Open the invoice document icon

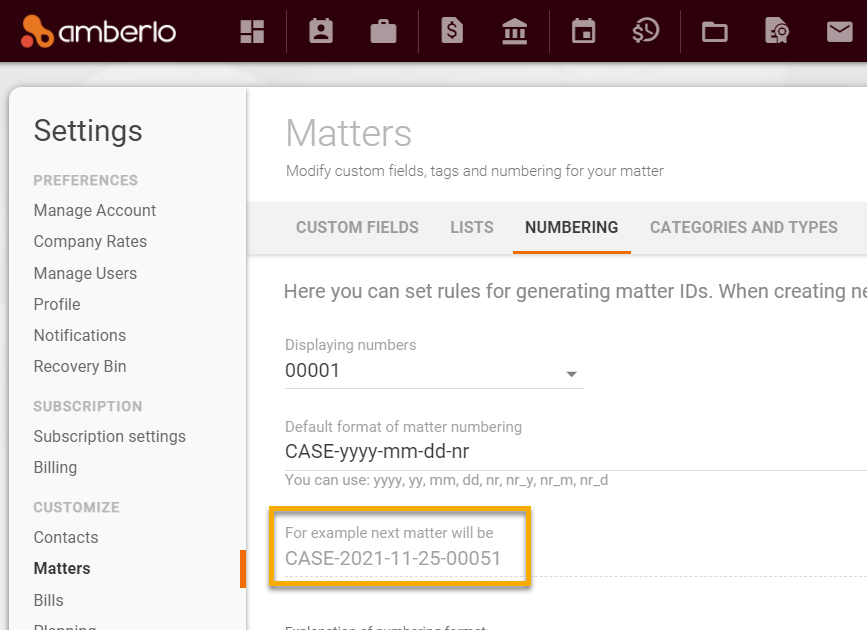(x=778, y=31)
